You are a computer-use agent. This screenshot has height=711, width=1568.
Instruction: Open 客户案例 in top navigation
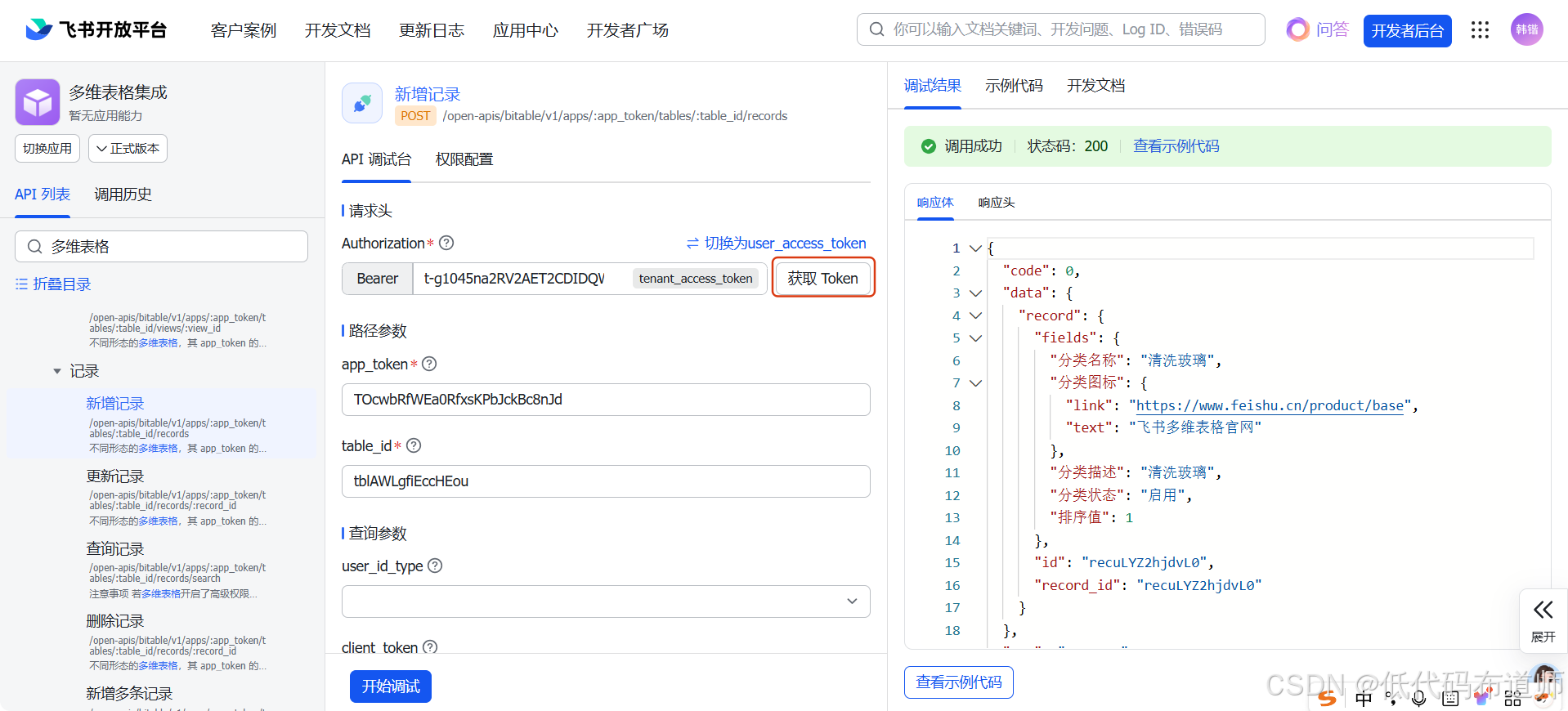[244, 30]
